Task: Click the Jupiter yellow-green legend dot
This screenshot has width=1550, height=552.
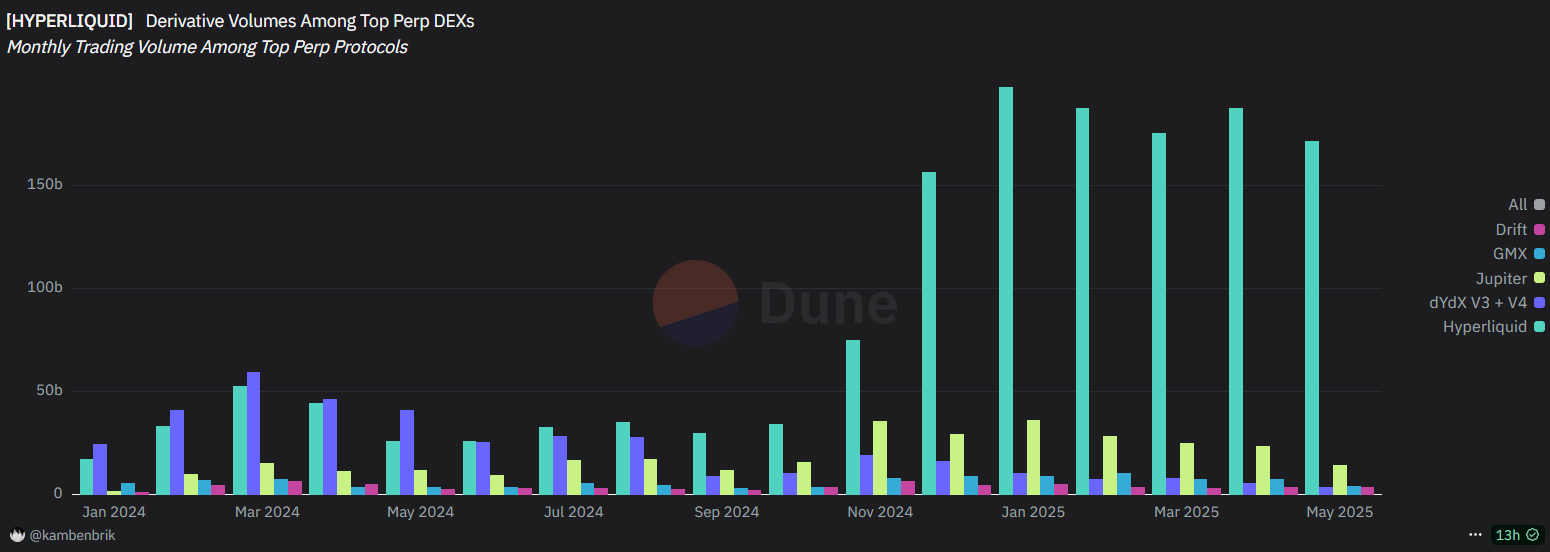Action: point(1541,278)
